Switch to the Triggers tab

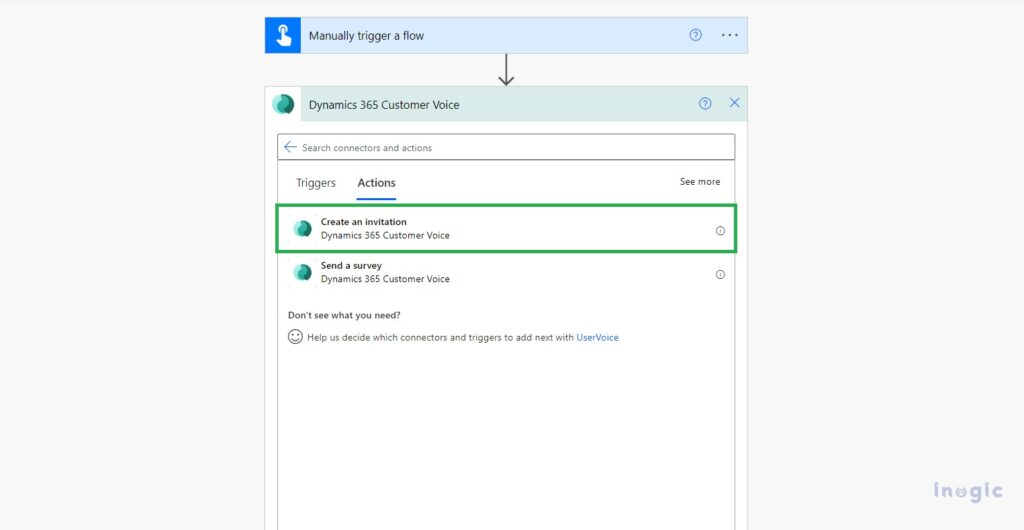point(316,183)
